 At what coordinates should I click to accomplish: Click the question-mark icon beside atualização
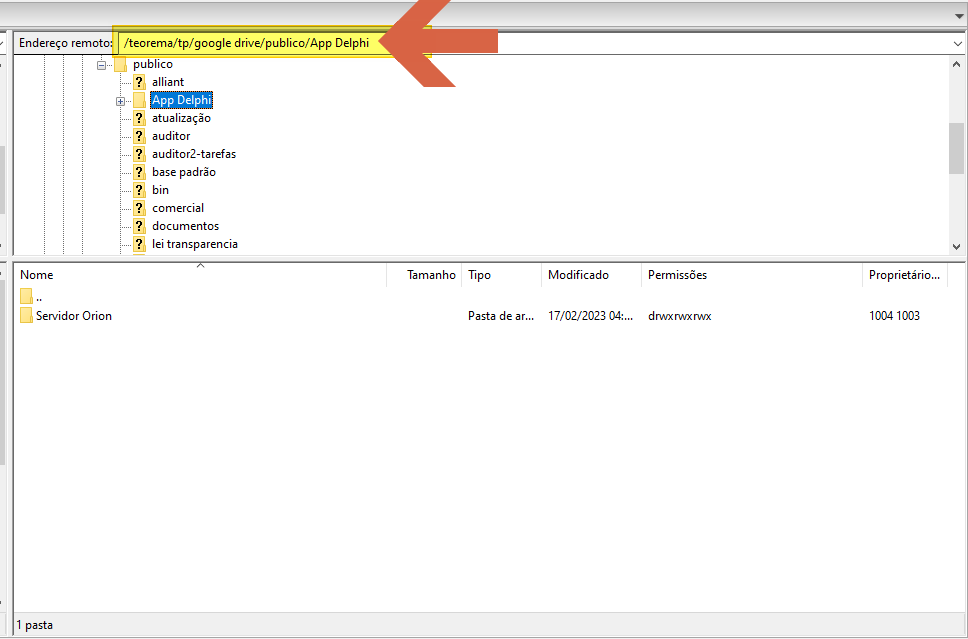pyautogui.click(x=140, y=118)
